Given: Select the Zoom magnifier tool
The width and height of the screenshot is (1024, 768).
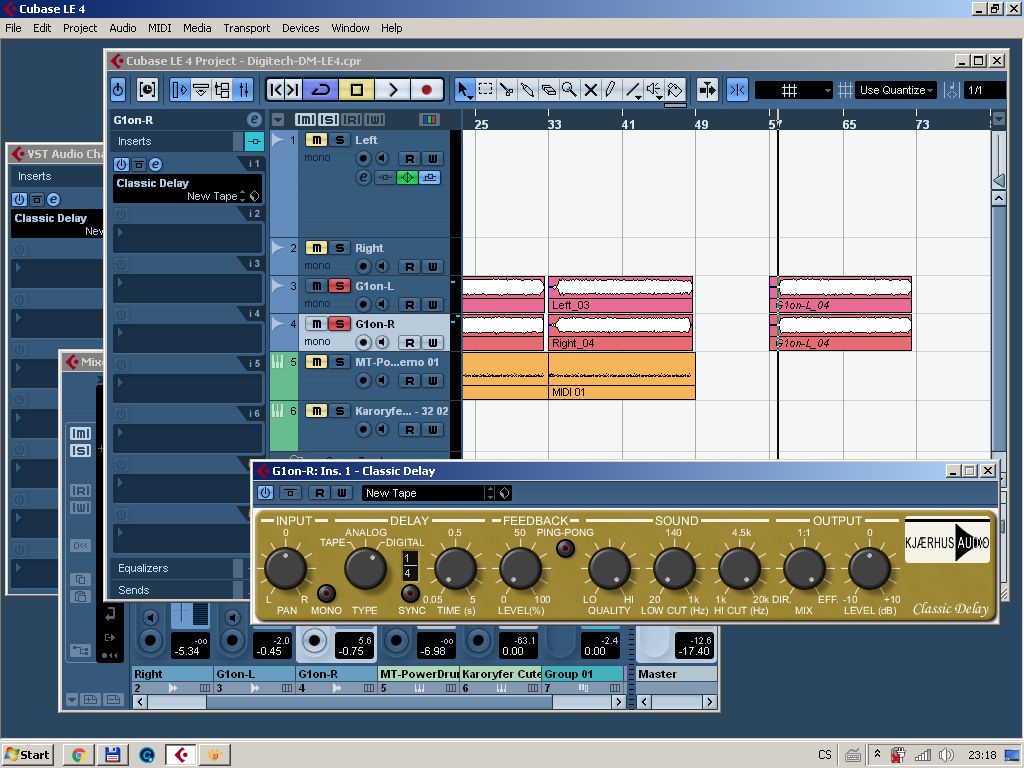Looking at the screenshot, I should click(569, 90).
